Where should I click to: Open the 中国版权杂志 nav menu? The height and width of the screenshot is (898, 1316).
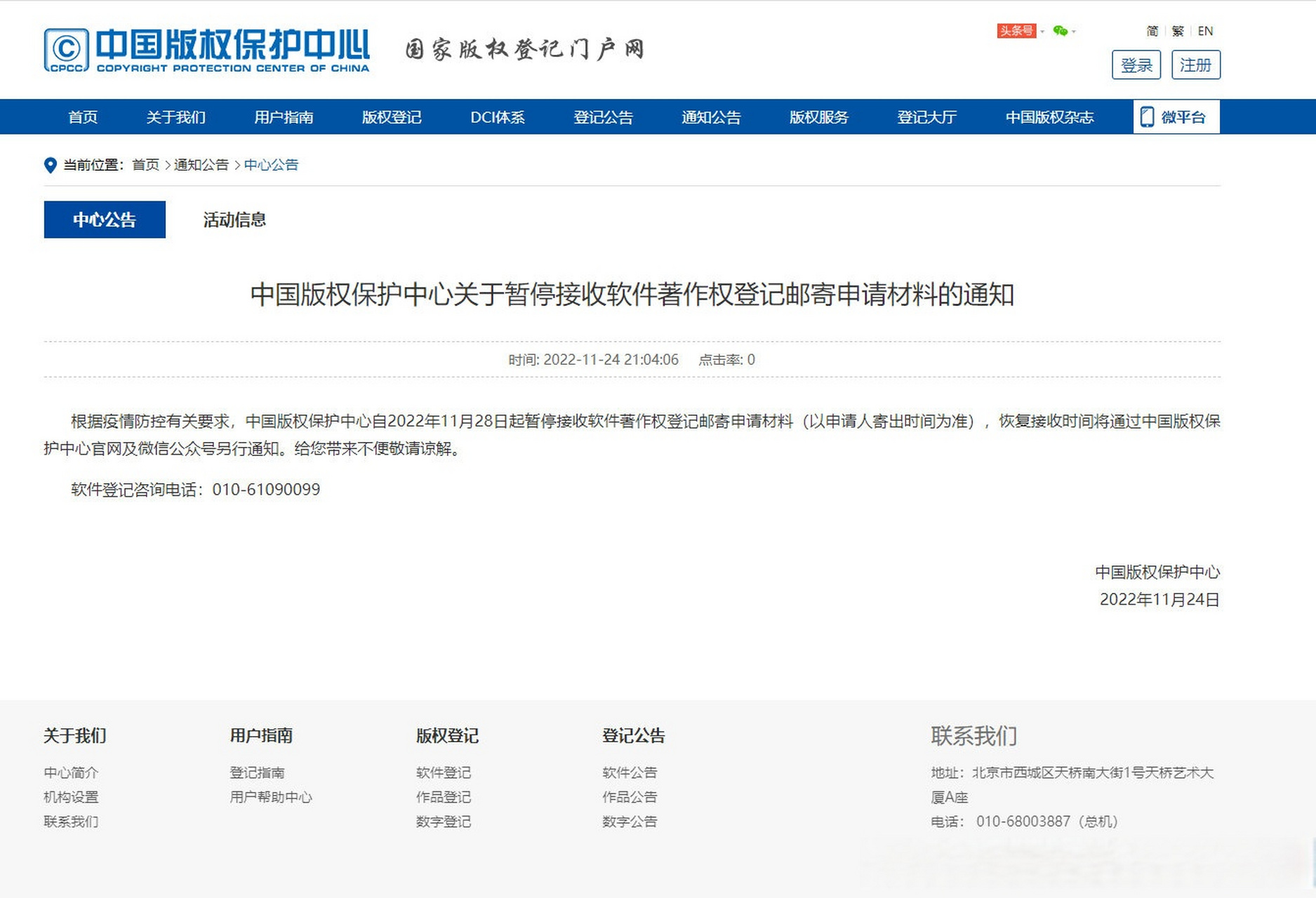click(x=1050, y=117)
